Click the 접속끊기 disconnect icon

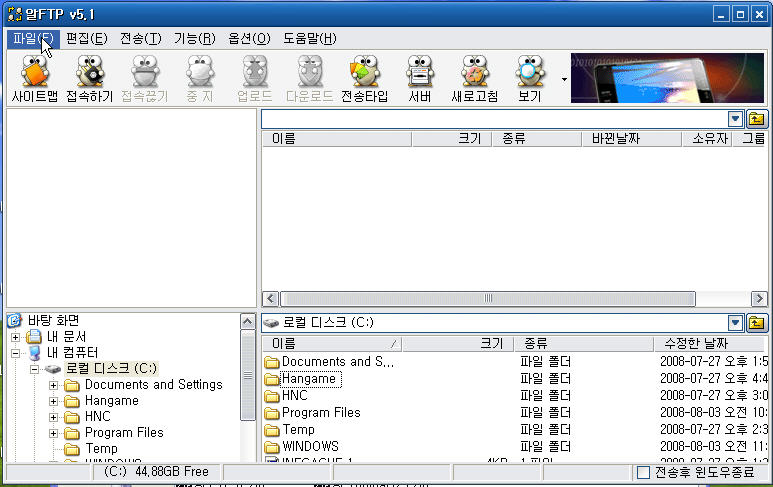pyautogui.click(x=144, y=79)
